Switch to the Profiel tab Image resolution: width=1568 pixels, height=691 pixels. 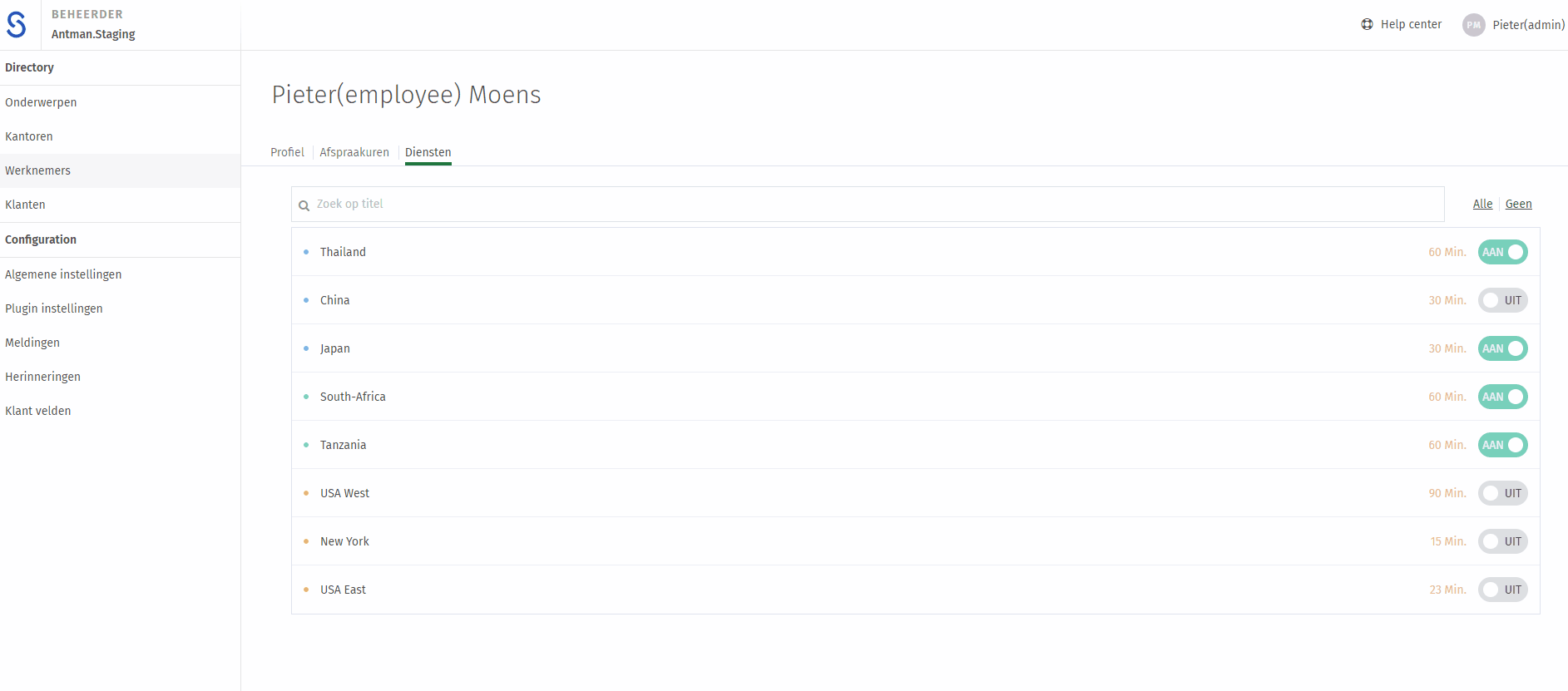click(287, 152)
